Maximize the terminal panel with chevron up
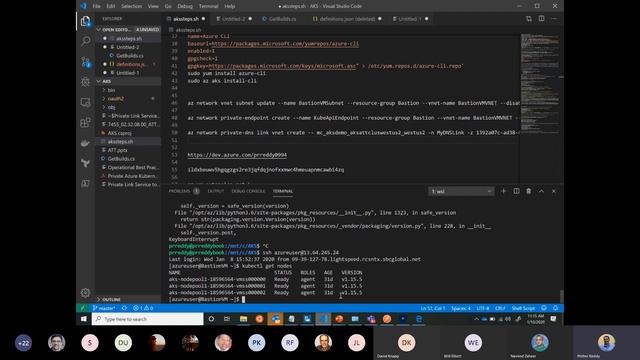640x360 pixels. [541, 191]
